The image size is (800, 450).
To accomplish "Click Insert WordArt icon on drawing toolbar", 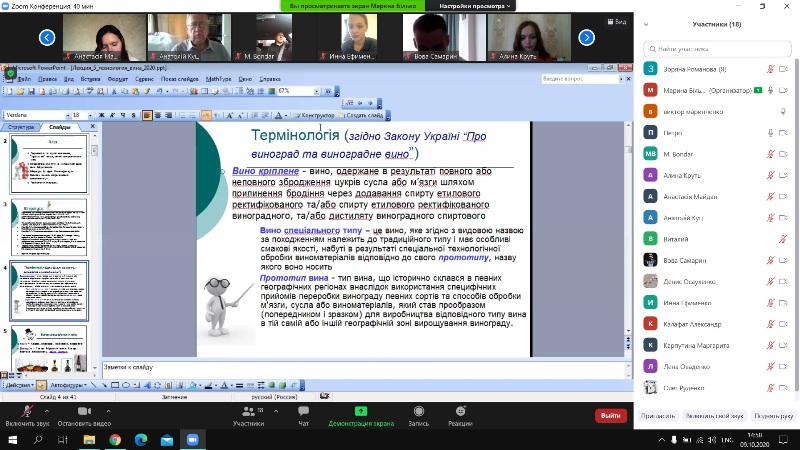I will tap(147, 385).
